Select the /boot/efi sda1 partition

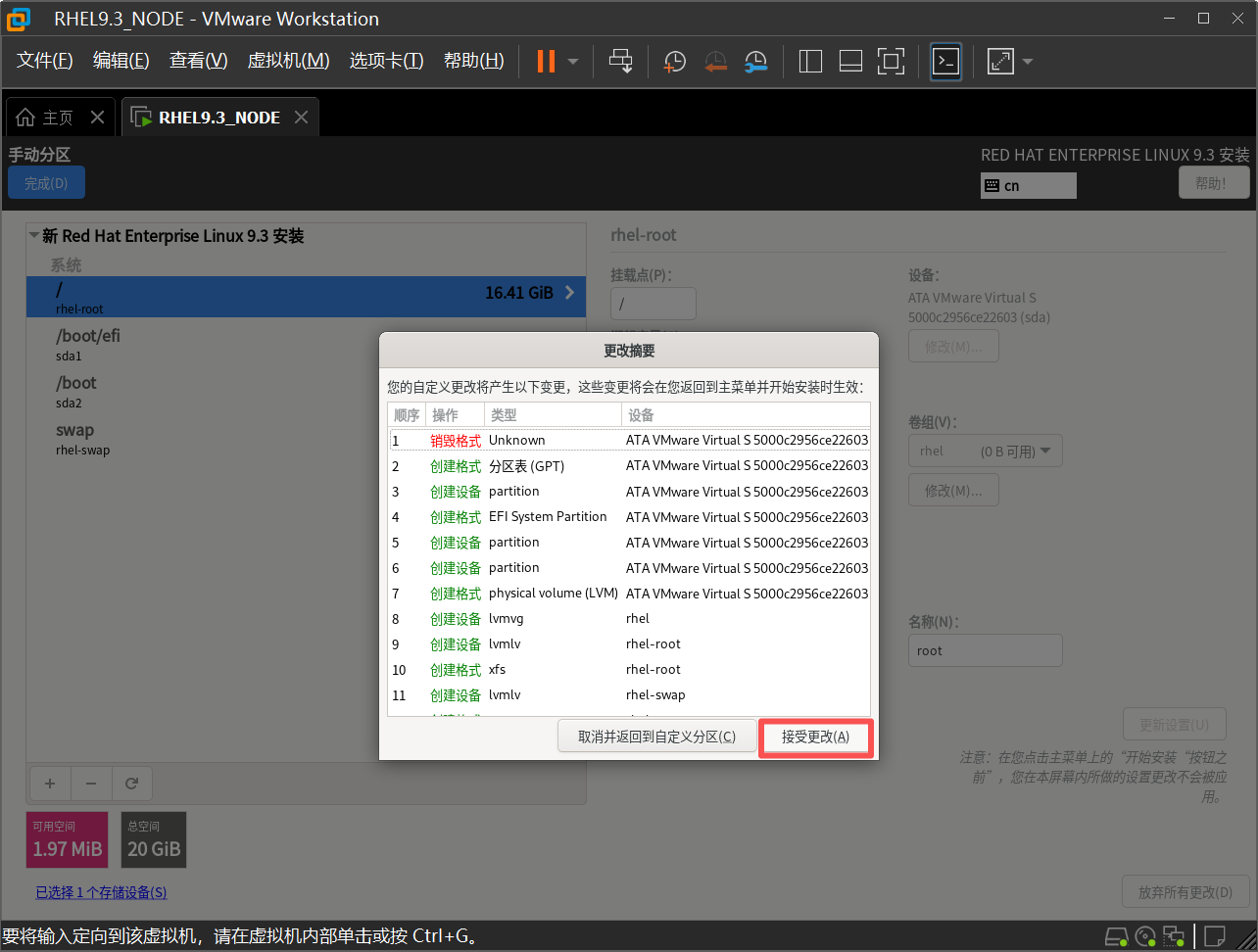tap(306, 344)
